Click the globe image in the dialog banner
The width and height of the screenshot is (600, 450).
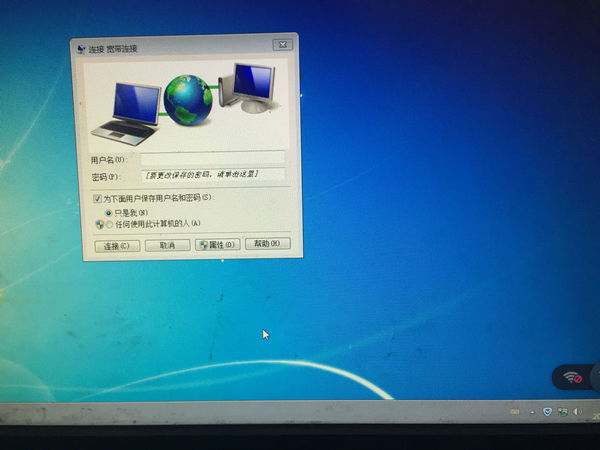click(x=188, y=100)
